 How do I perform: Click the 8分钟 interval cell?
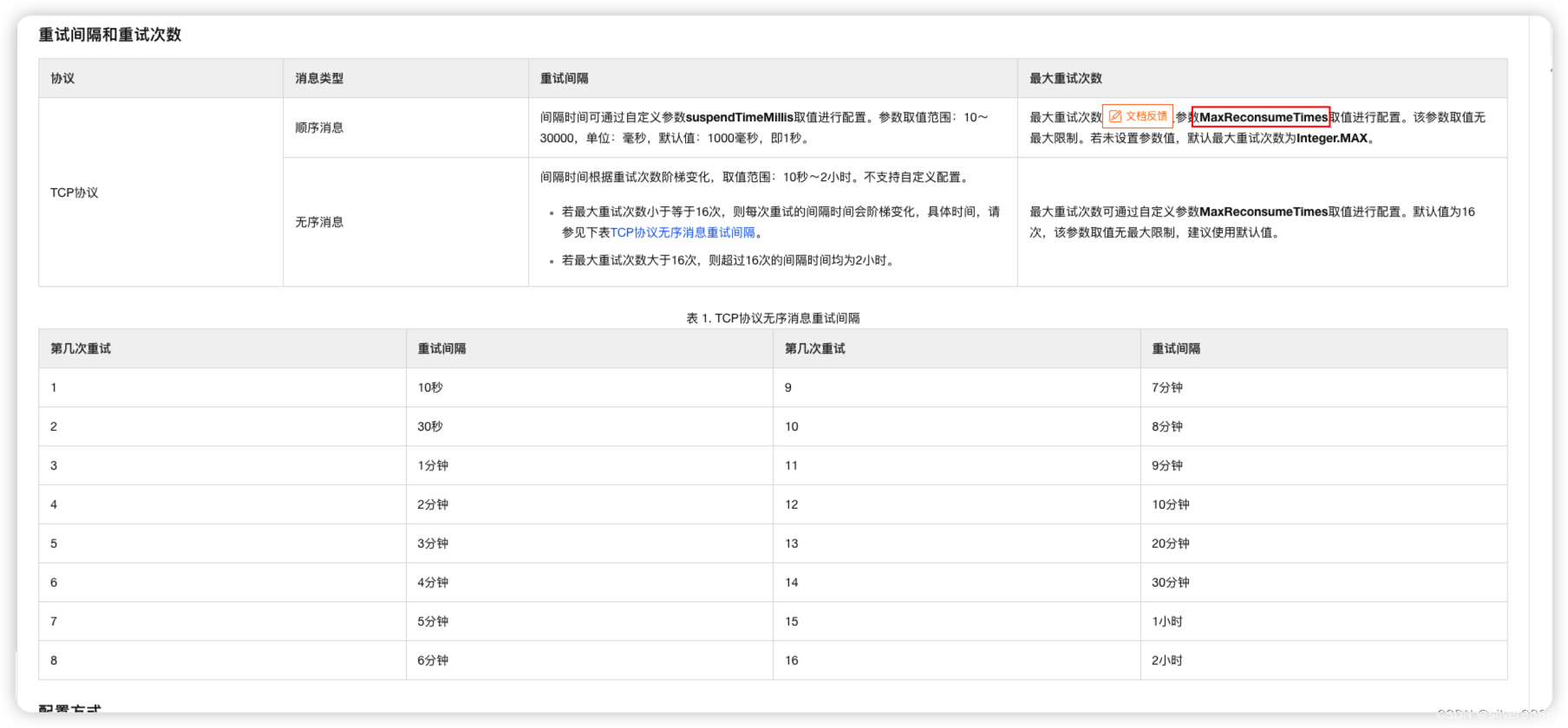[1323, 426]
